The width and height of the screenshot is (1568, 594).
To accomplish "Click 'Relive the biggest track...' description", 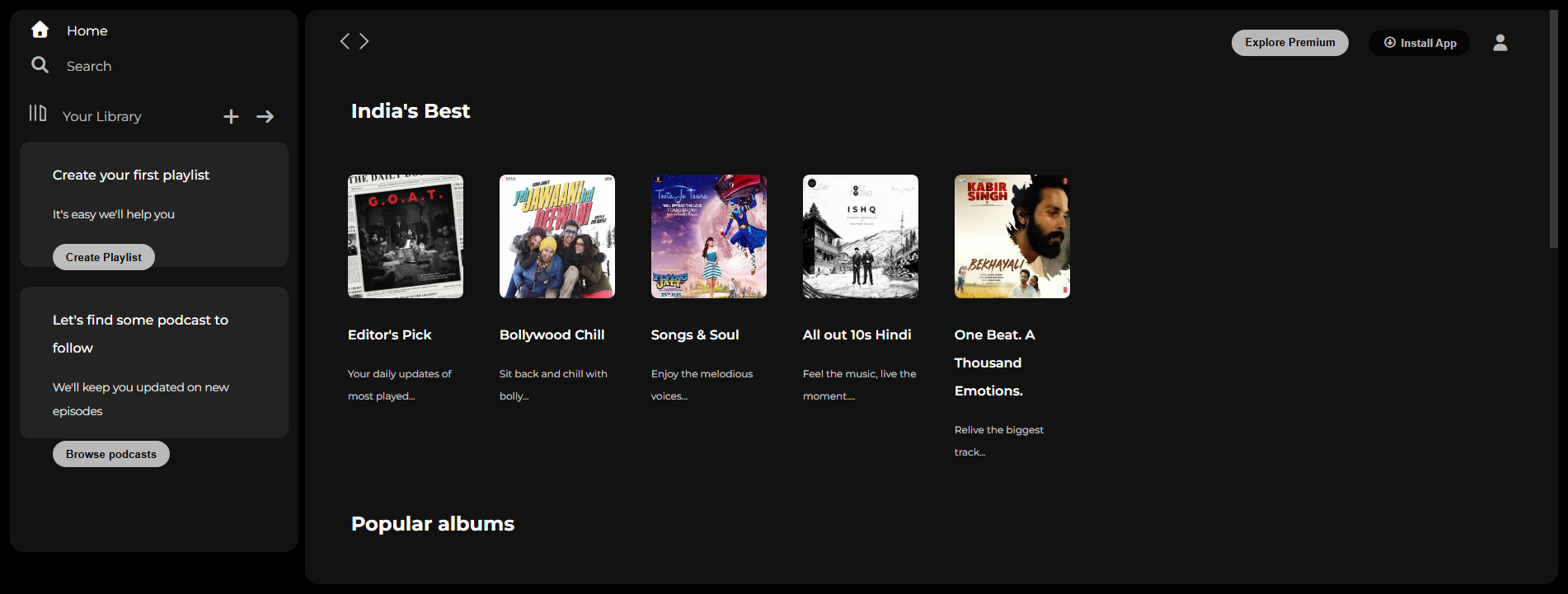I will coord(999,441).
